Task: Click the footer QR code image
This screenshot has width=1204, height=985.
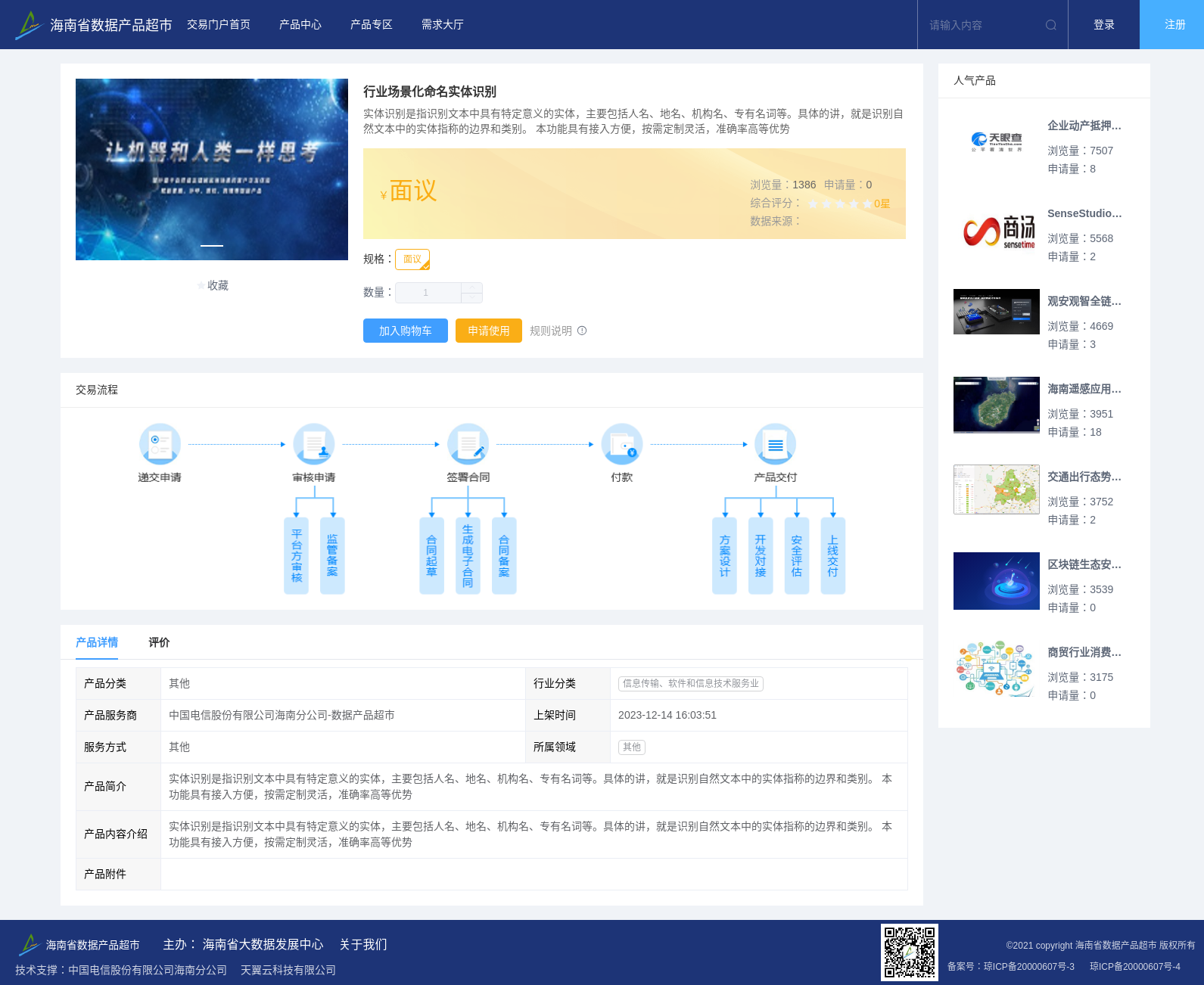Action: 910,952
